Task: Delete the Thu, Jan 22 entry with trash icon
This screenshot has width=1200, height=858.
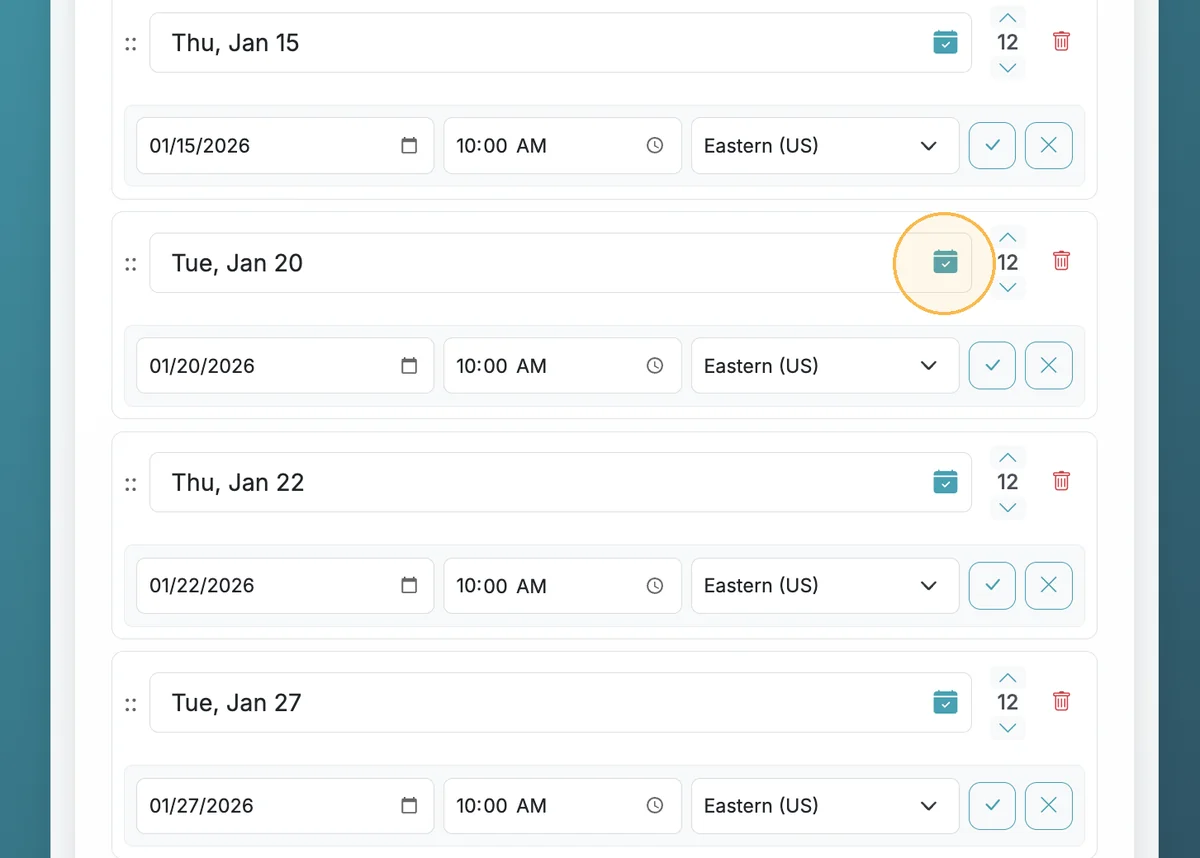Action: [x=1062, y=481]
